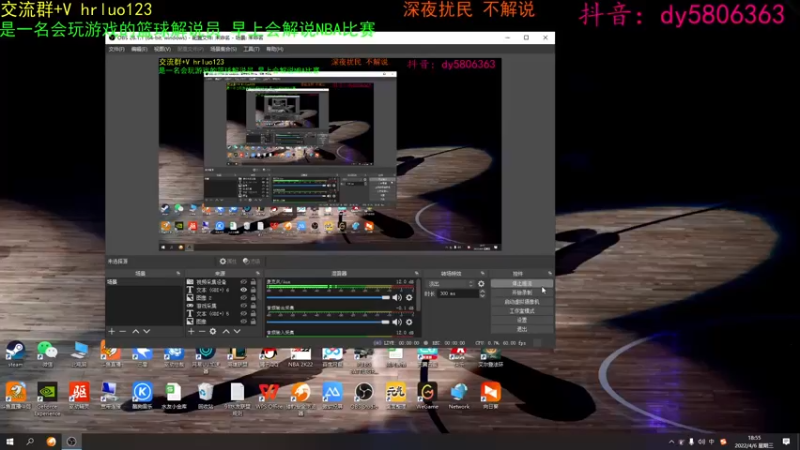This screenshot has height=450, width=800.
Task: Select the 文本 (GDI+) 6 source row
Action: pyautogui.click(x=221, y=290)
